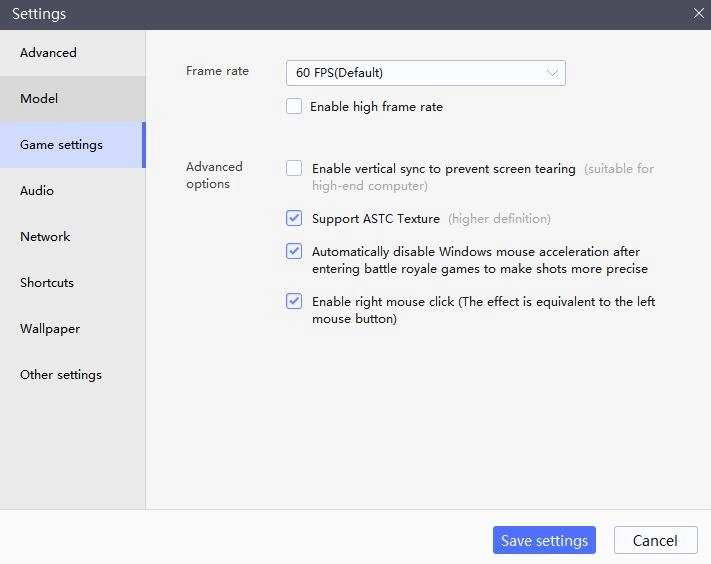Click the Settings window title bar text
Image resolution: width=711 pixels, height=564 pixels.
pos(39,14)
